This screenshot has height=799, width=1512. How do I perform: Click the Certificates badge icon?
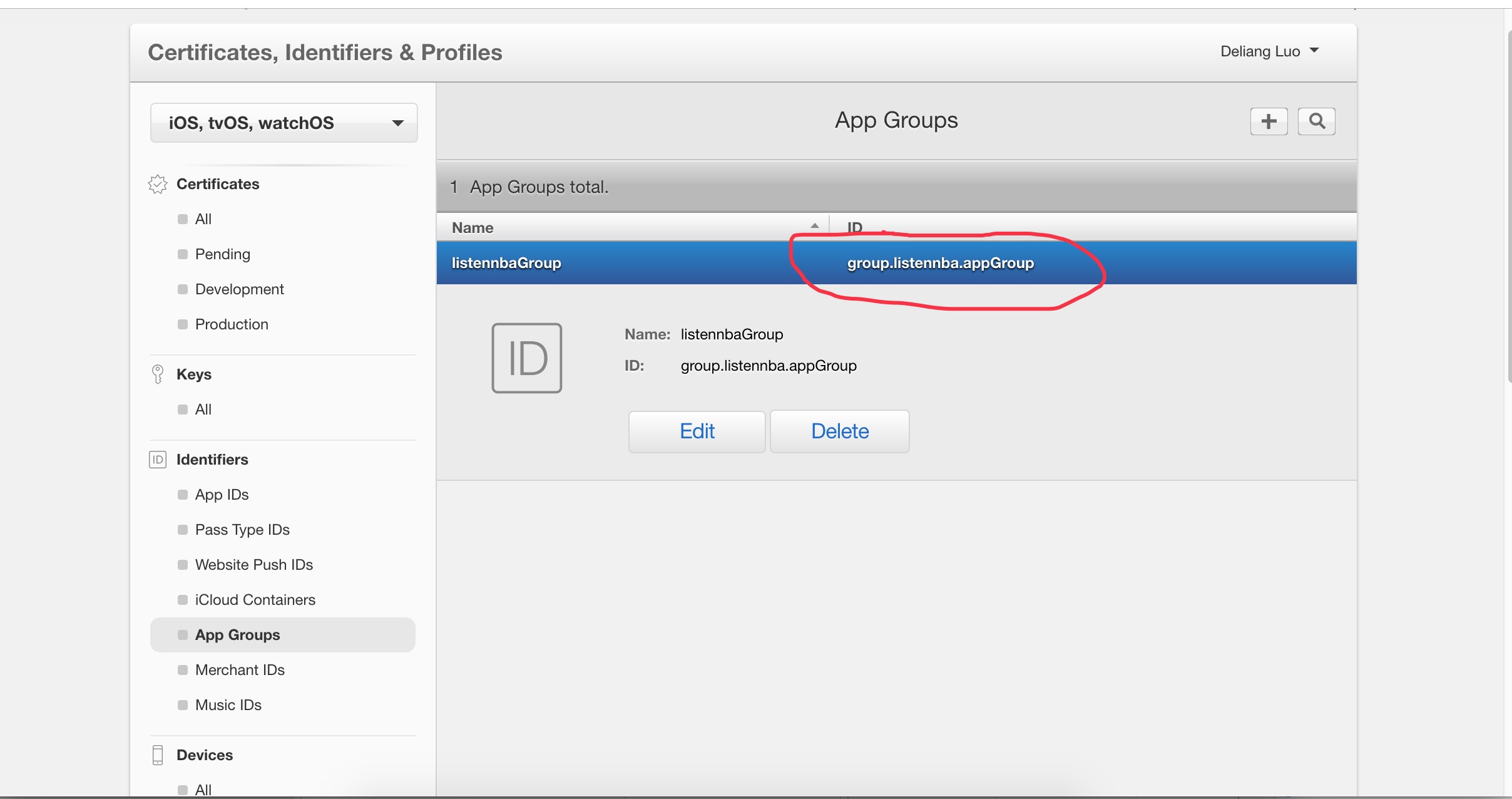tap(158, 184)
